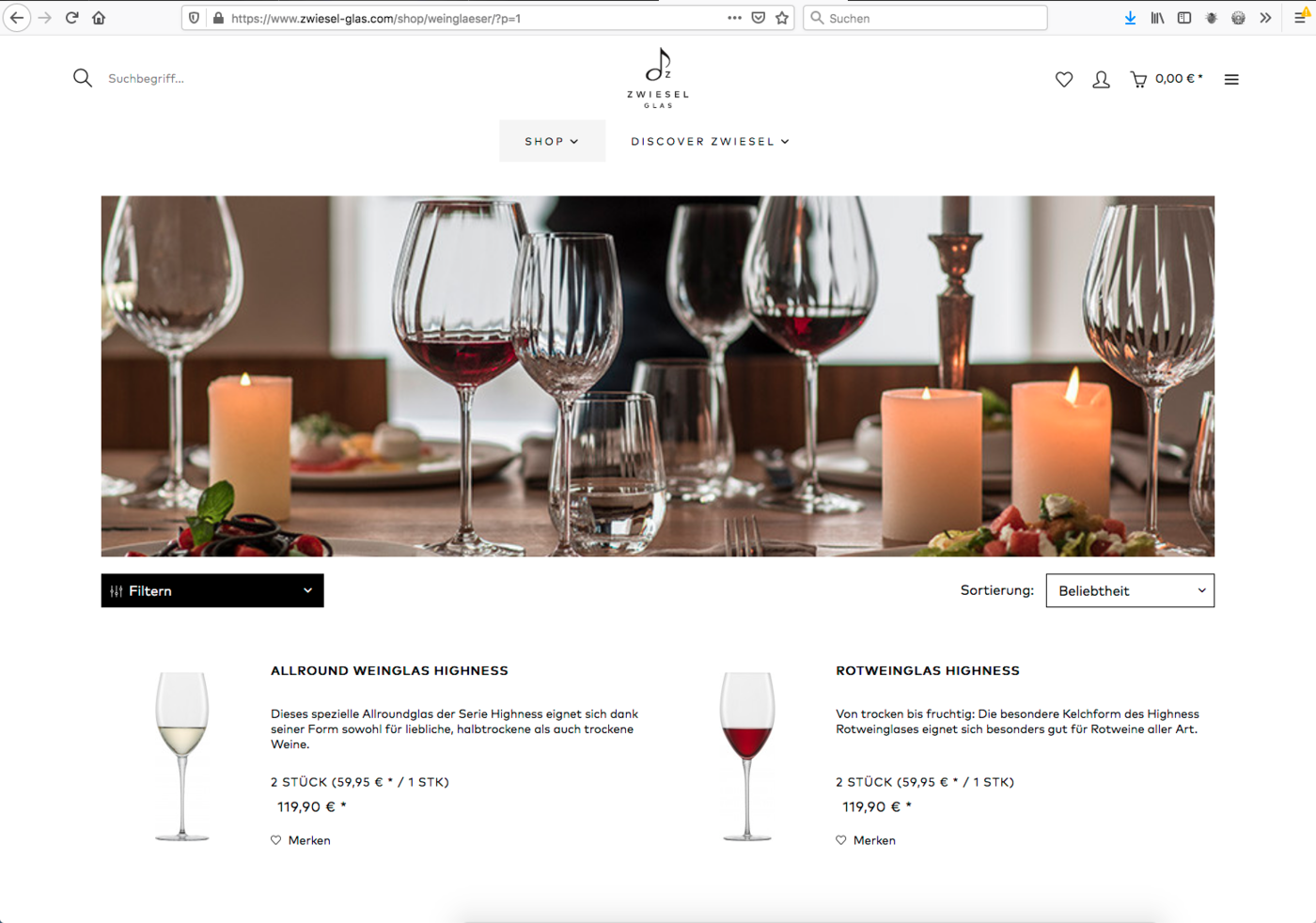Viewport: 1316px width, 923px height.
Task: Expand the Filtern dropdown
Action: point(212,590)
